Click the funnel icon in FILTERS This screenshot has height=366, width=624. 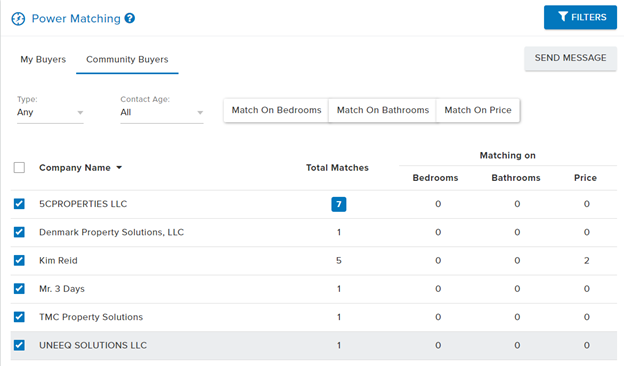563,17
